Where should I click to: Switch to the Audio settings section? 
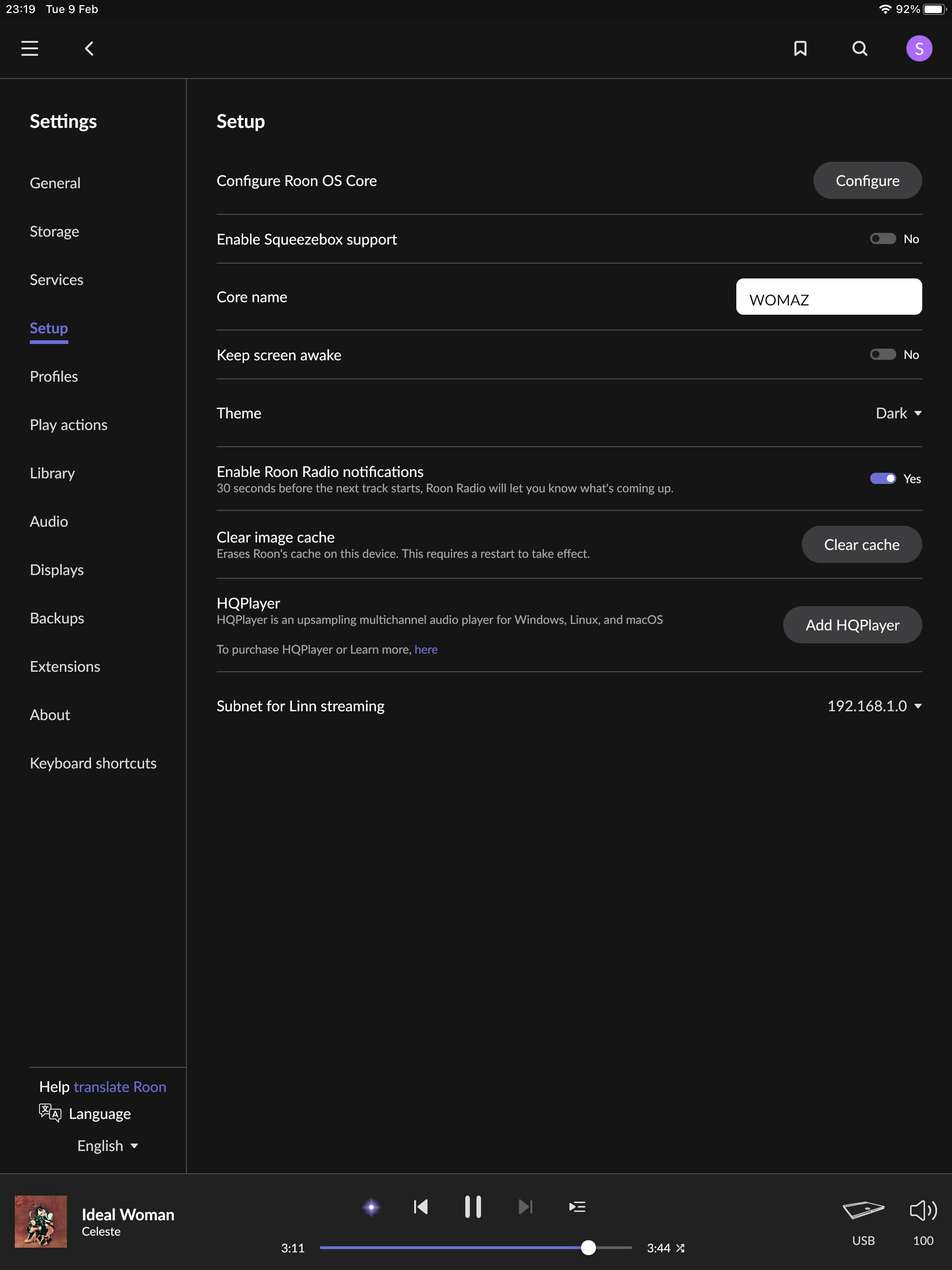point(49,521)
